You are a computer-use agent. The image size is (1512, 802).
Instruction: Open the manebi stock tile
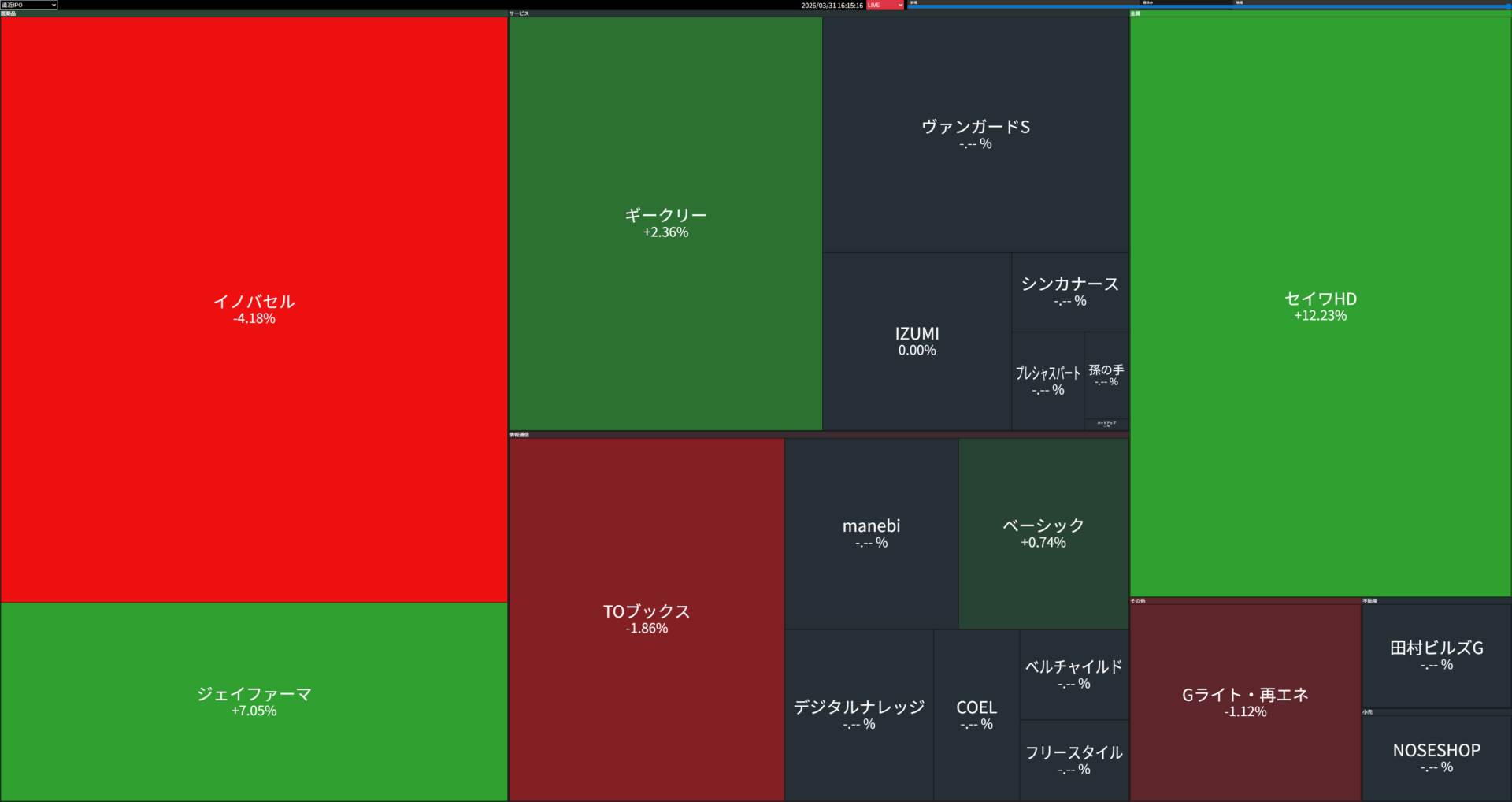click(x=871, y=533)
